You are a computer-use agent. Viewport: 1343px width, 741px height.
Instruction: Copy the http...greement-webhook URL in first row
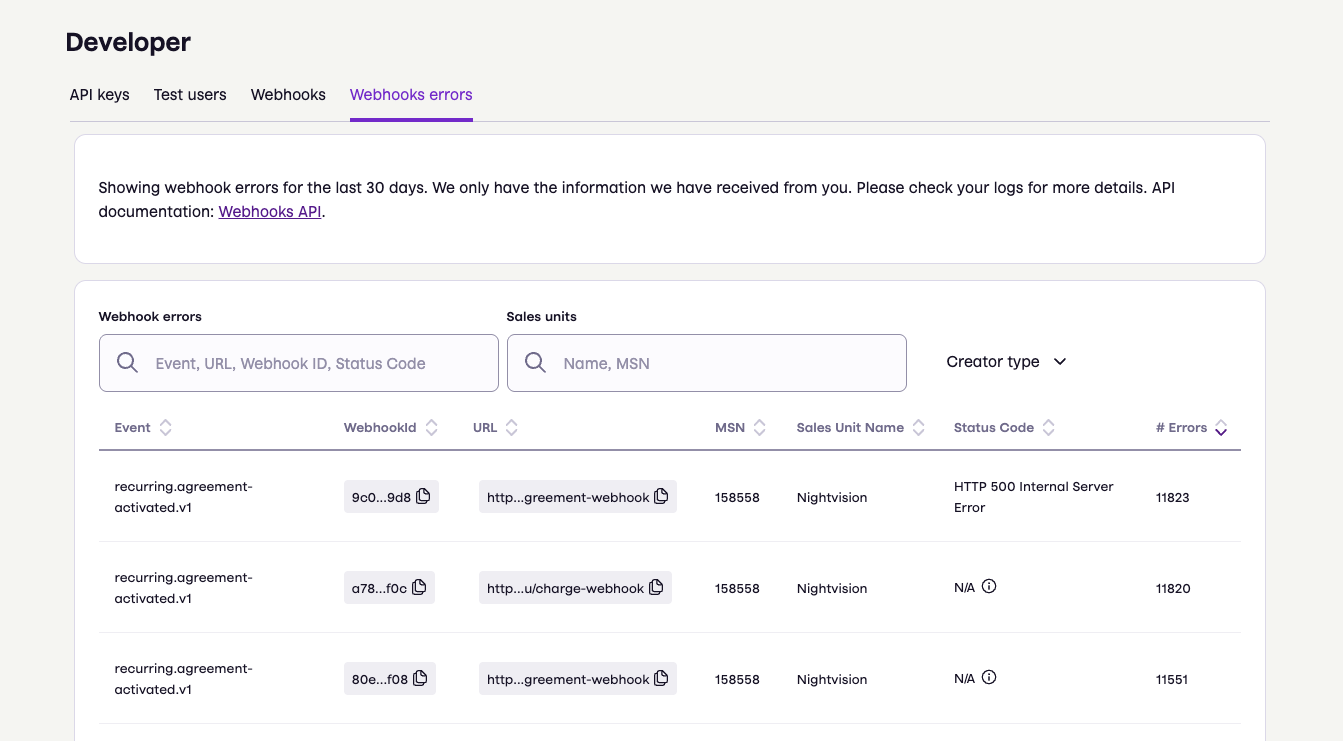(661, 495)
